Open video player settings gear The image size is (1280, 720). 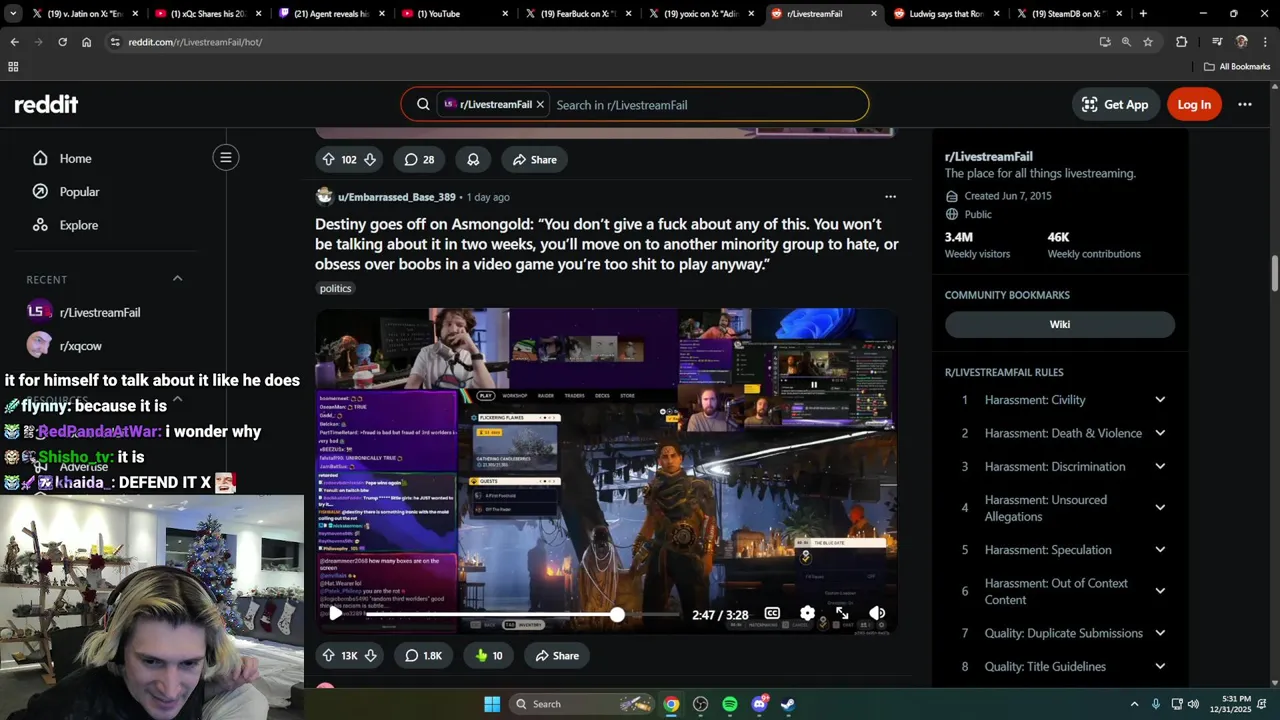pos(807,613)
